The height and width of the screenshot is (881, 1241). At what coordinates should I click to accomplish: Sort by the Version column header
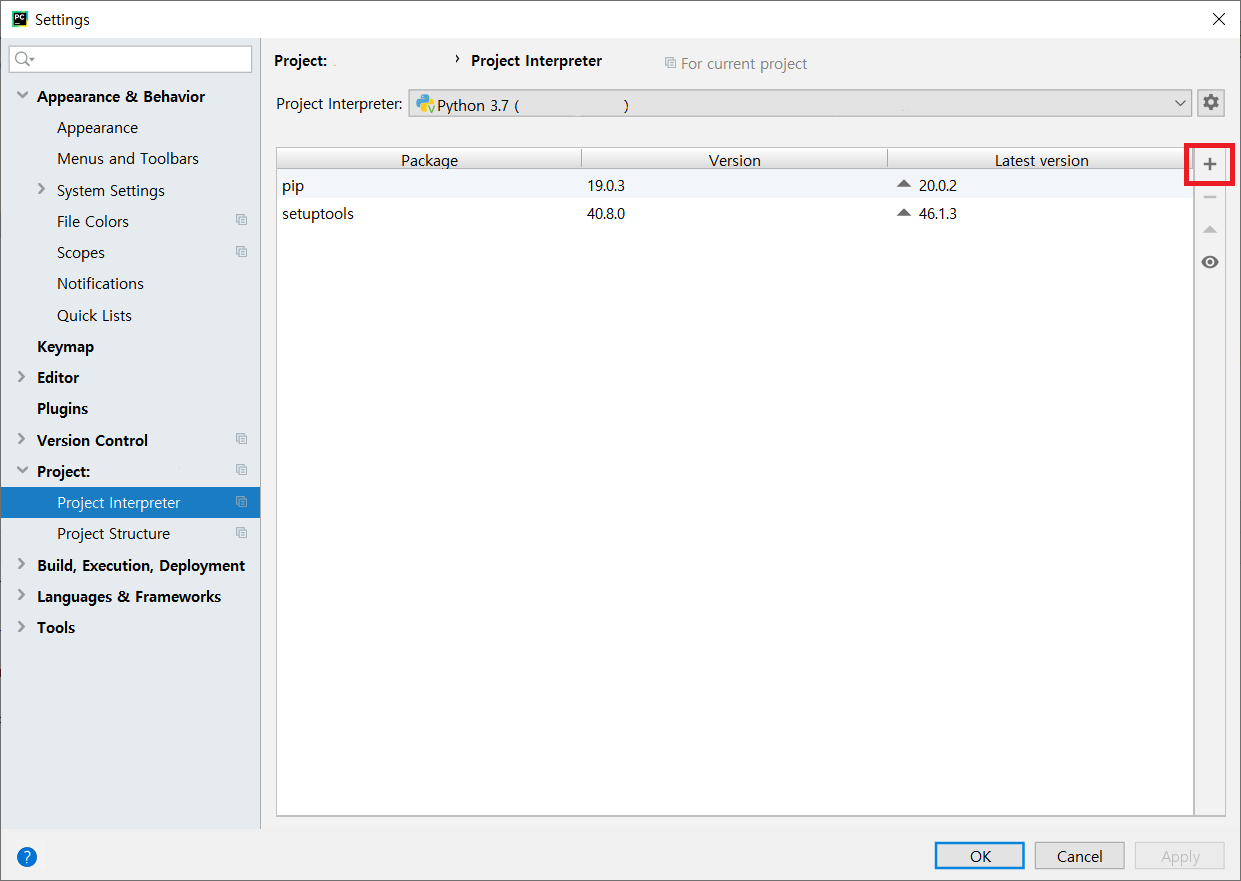pyautogui.click(x=734, y=160)
